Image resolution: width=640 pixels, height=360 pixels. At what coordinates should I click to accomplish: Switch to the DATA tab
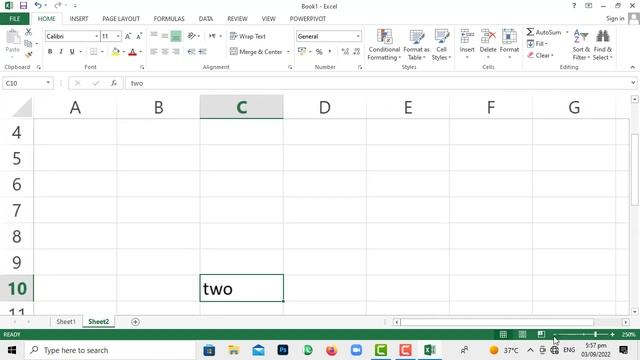[206, 19]
